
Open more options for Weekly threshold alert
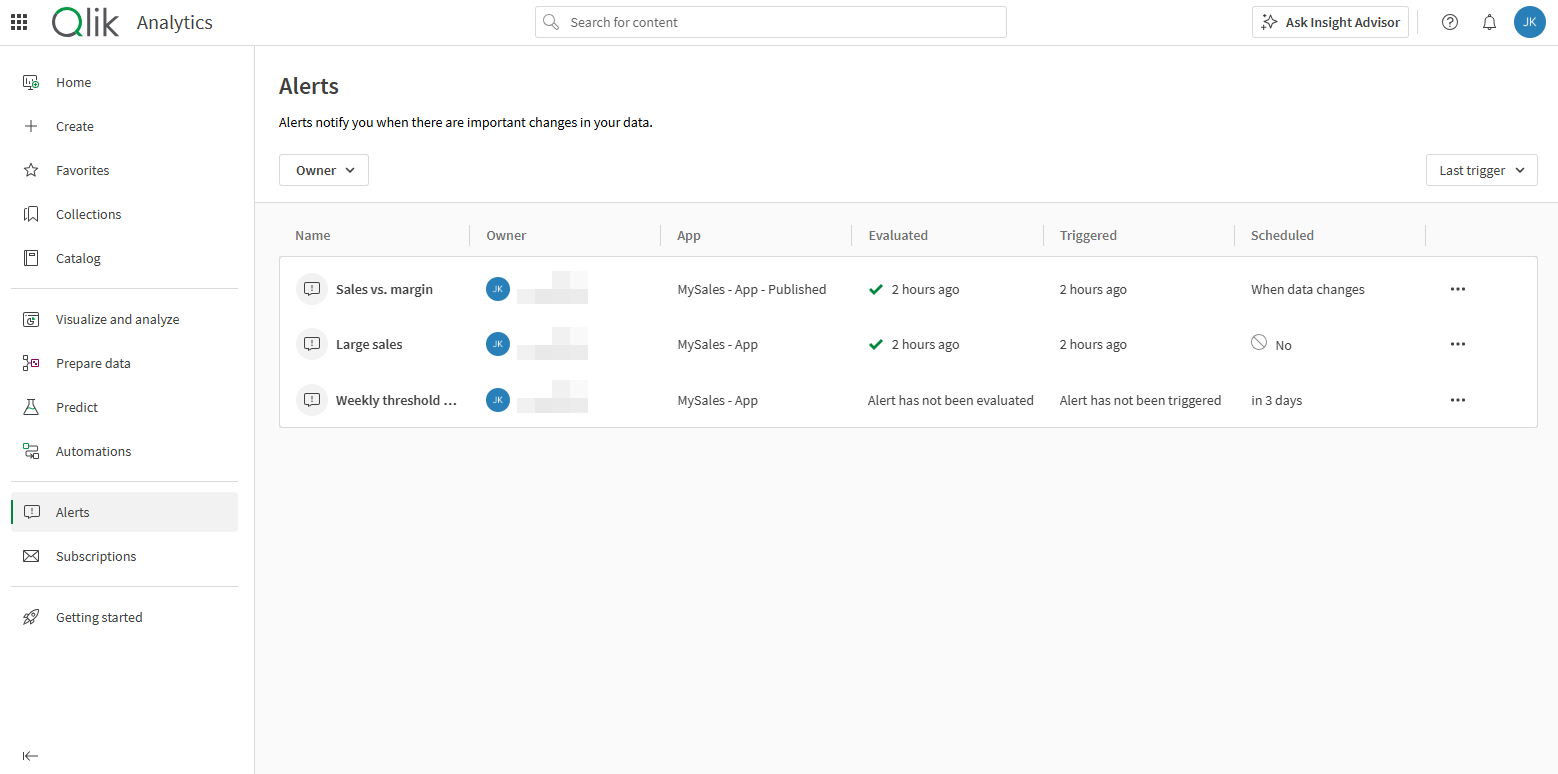point(1457,400)
